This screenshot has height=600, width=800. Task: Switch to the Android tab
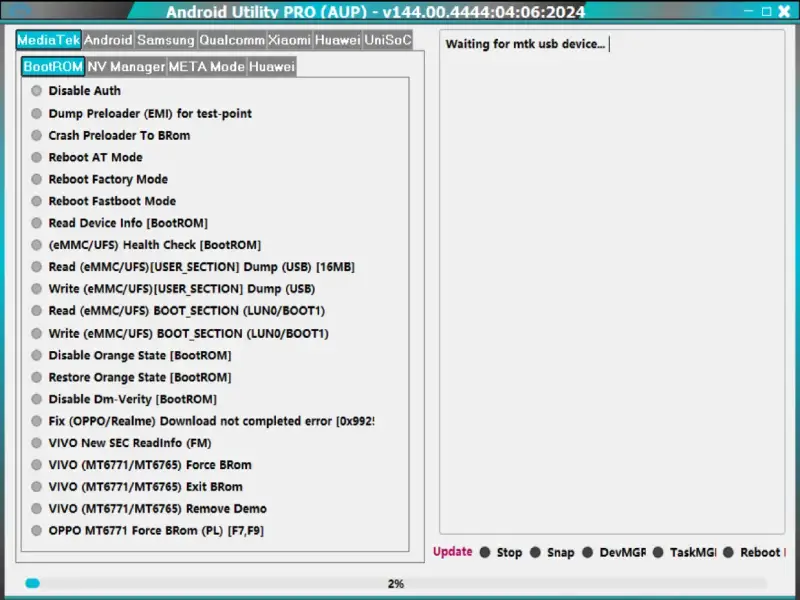point(108,40)
